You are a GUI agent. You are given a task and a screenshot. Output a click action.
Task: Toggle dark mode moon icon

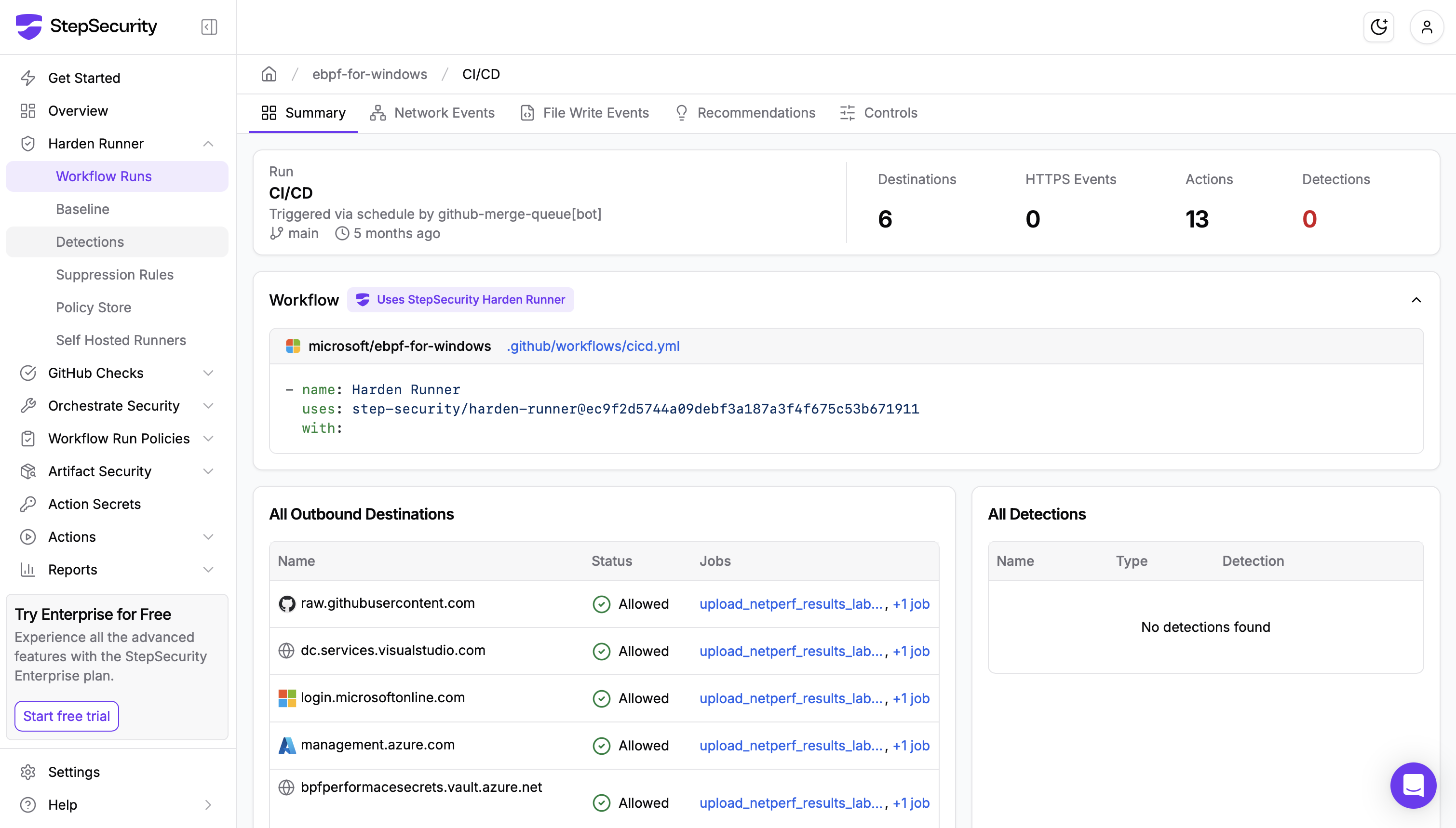(1379, 27)
